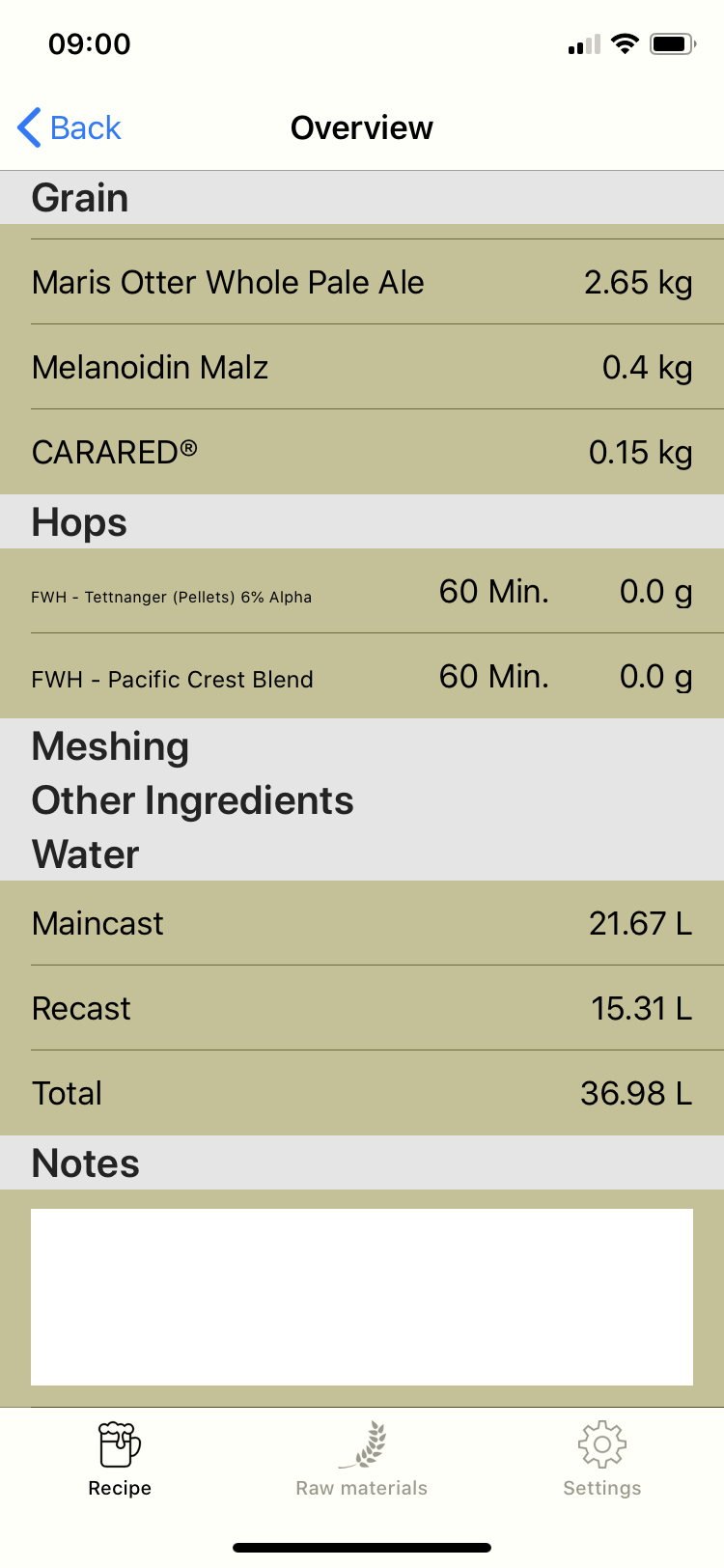Tap the Total 36.98 L water row

[x=362, y=1093]
